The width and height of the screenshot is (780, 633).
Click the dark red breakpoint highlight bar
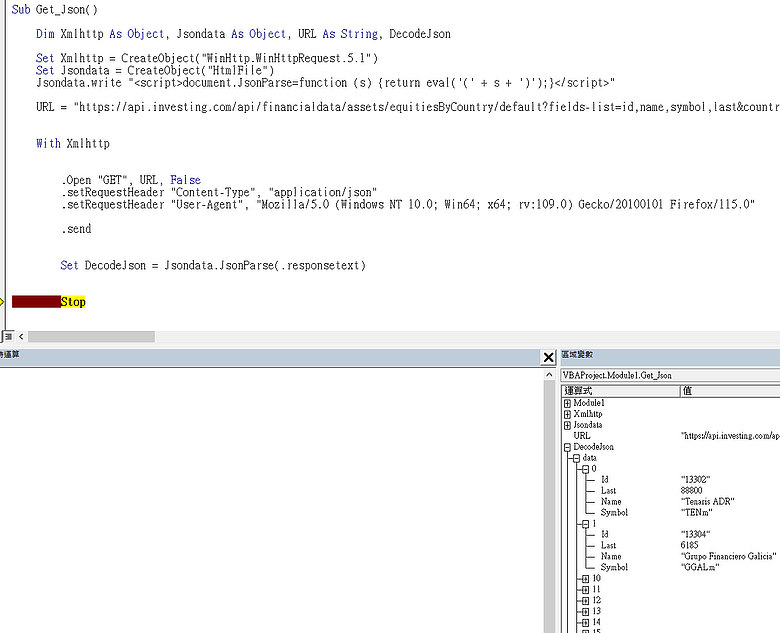point(36,302)
